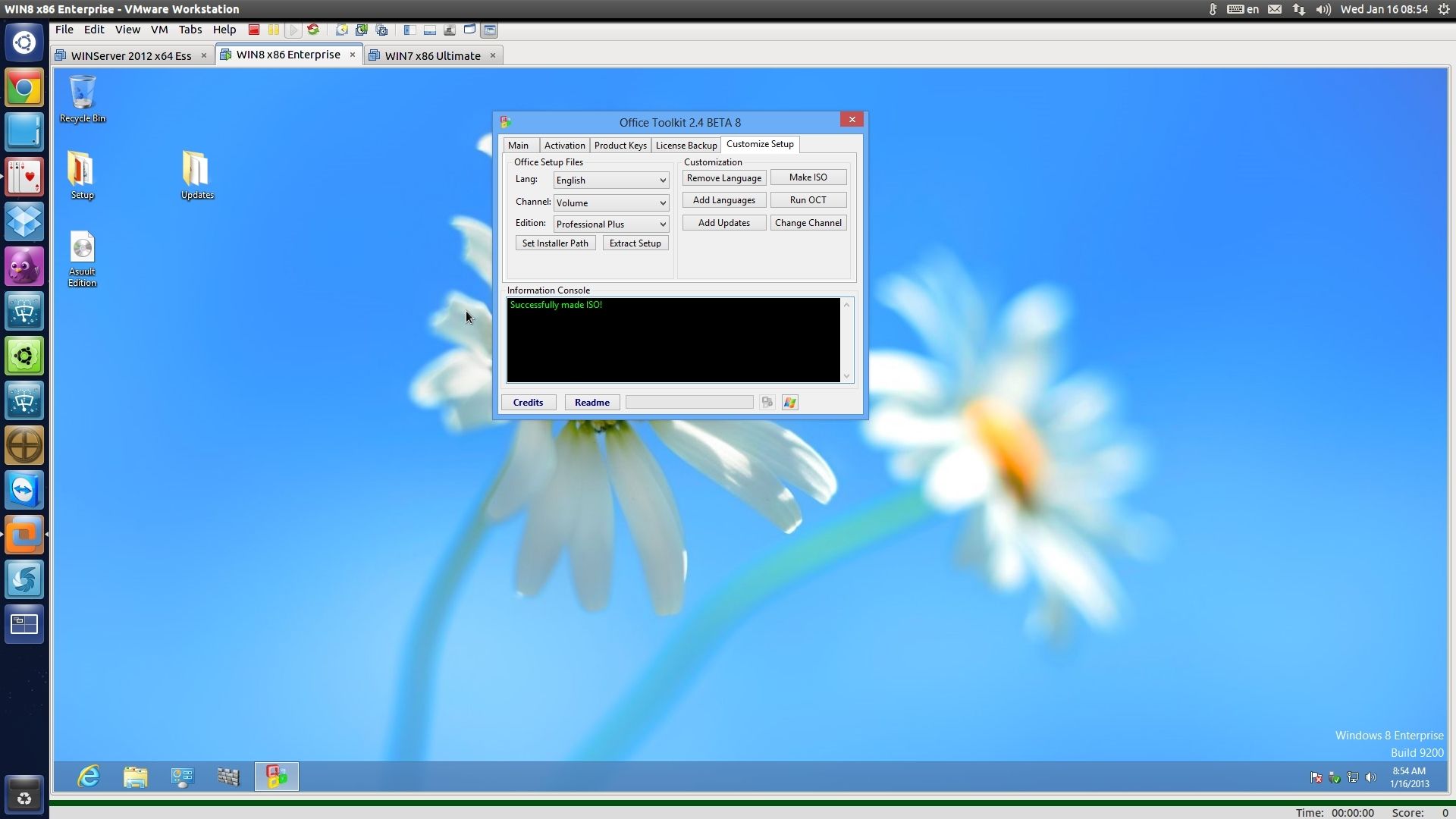1456x819 pixels.
Task: Click the Restart VM toolbar icon with red-green arrows
Action: point(312,30)
